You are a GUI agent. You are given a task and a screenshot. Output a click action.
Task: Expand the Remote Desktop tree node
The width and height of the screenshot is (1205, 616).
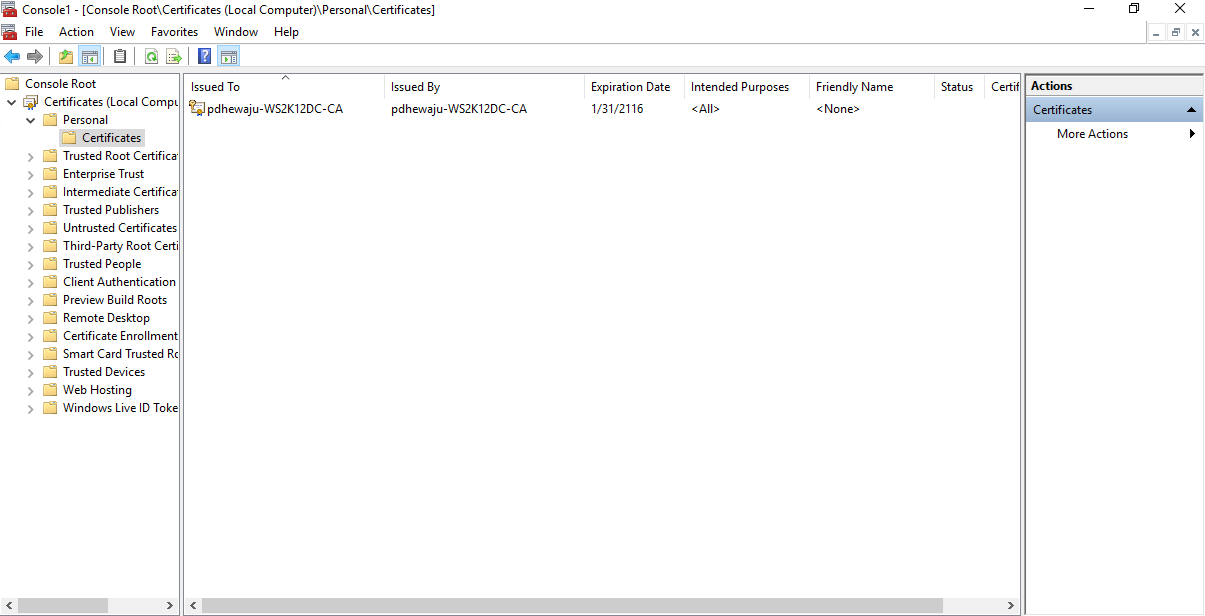click(30, 318)
